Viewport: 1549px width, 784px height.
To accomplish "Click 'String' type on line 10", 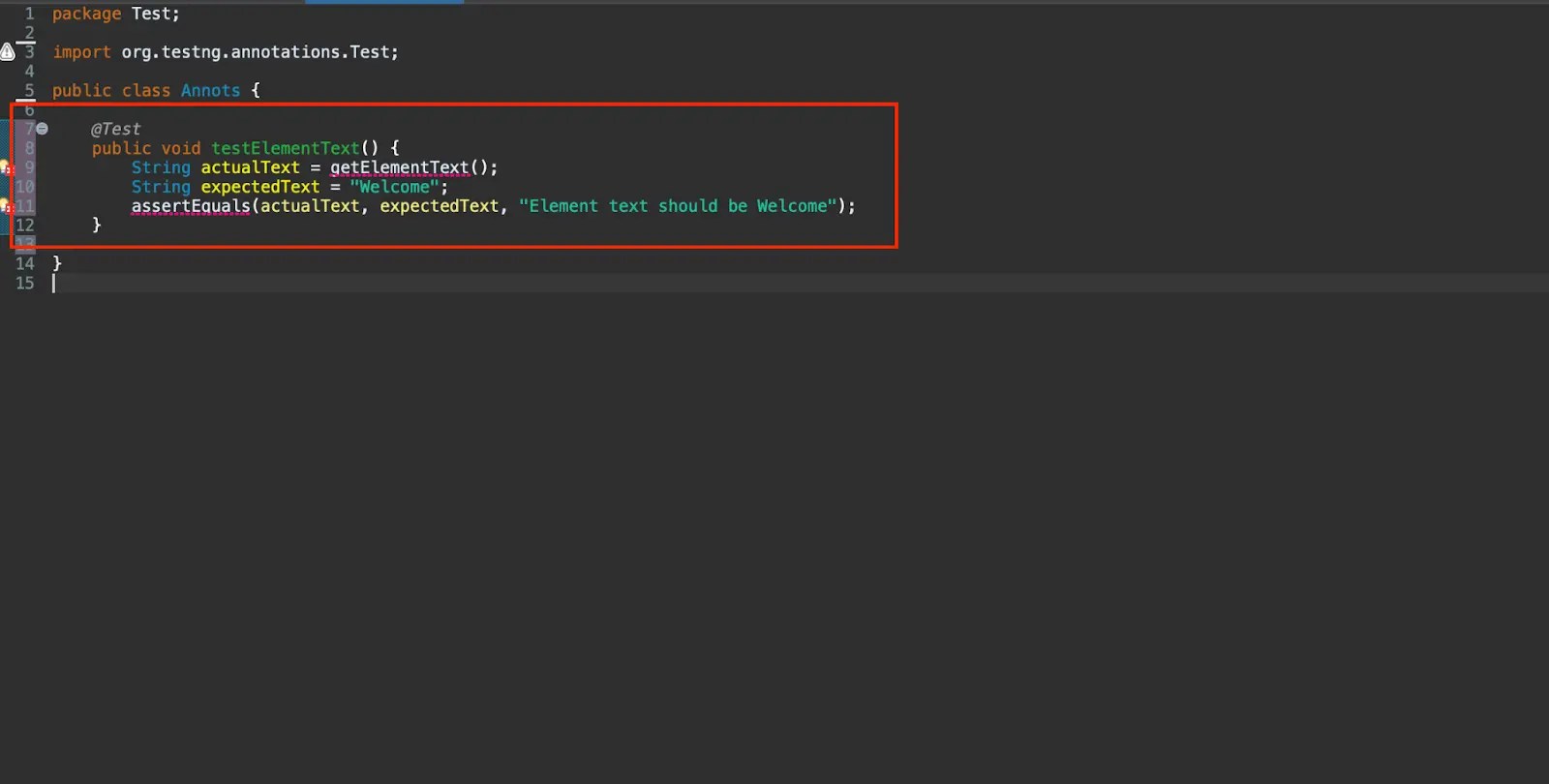I will pyautogui.click(x=161, y=187).
